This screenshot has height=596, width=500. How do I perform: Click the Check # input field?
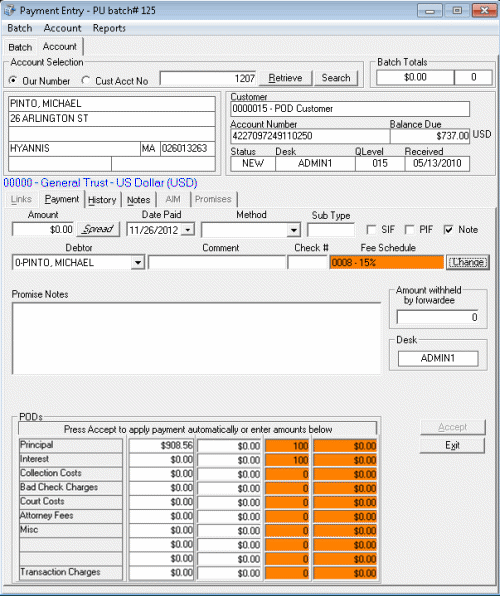(x=308, y=262)
